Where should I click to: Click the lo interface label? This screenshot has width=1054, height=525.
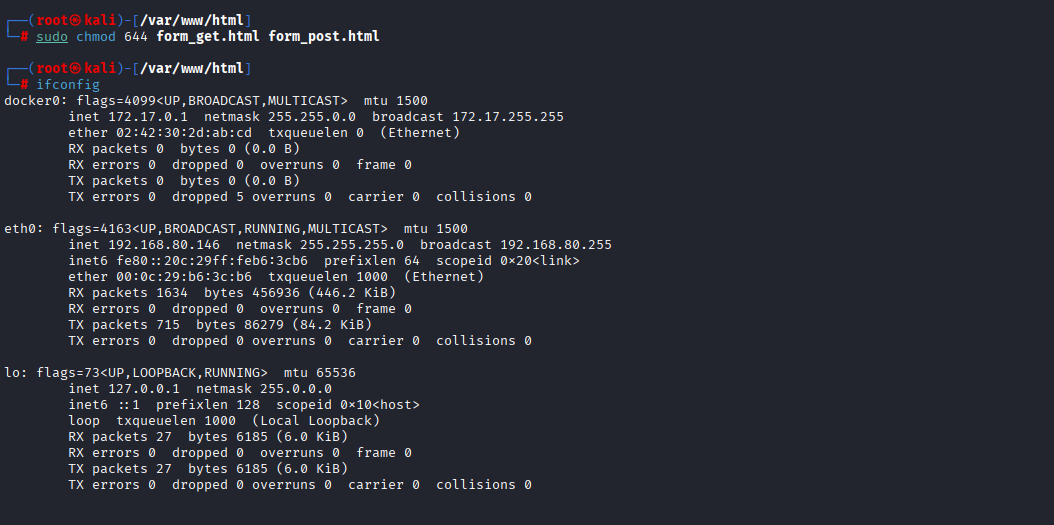pos(12,373)
